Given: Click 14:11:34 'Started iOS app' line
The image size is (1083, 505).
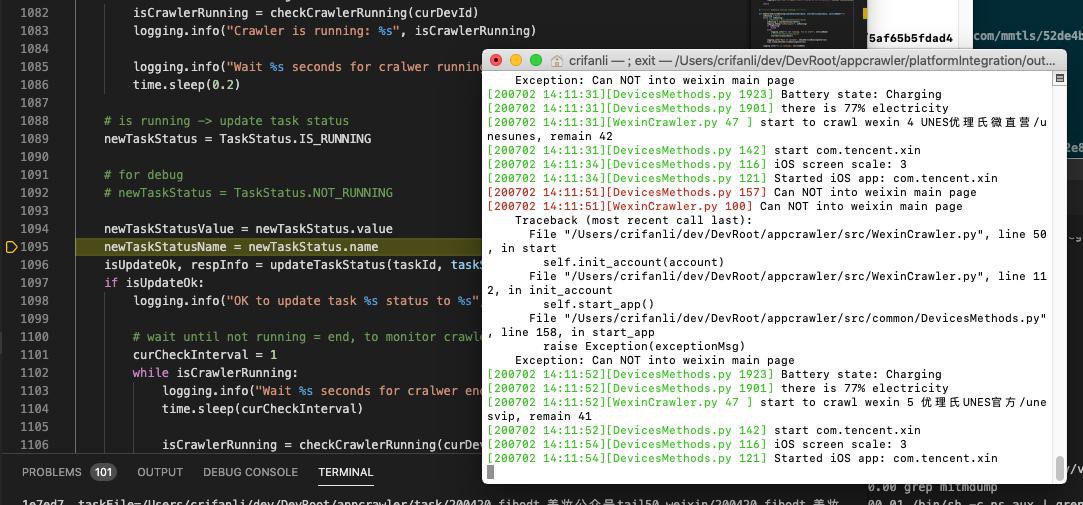Looking at the screenshot, I should point(742,178).
